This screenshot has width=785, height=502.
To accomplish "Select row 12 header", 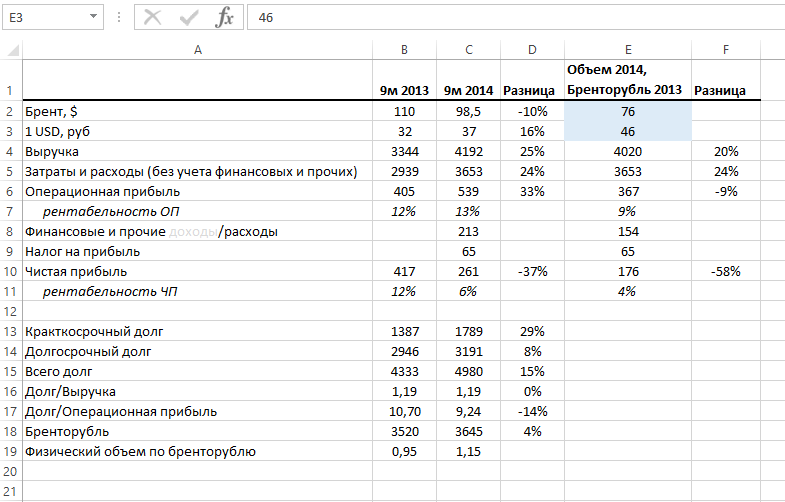I will (x=11, y=311).
